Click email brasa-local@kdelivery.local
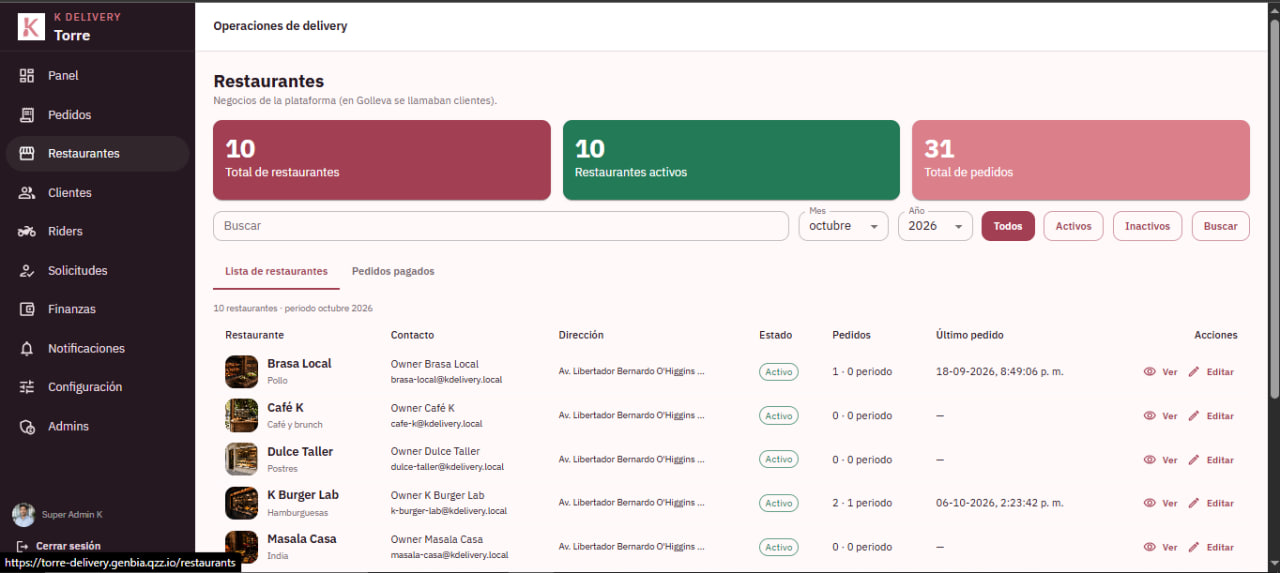The width and height of the screenshot is (1280, 573). [446, 380]
